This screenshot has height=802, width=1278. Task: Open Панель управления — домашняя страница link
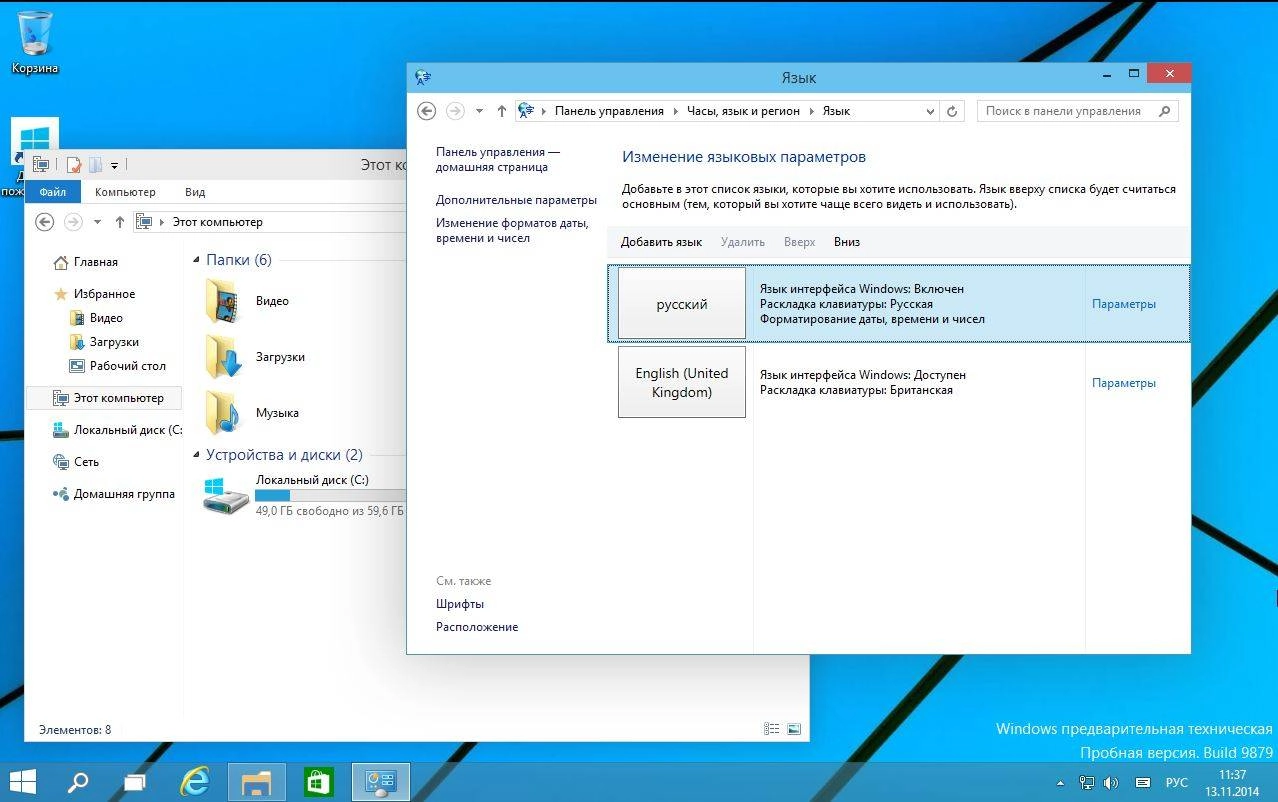pos(498,159)
